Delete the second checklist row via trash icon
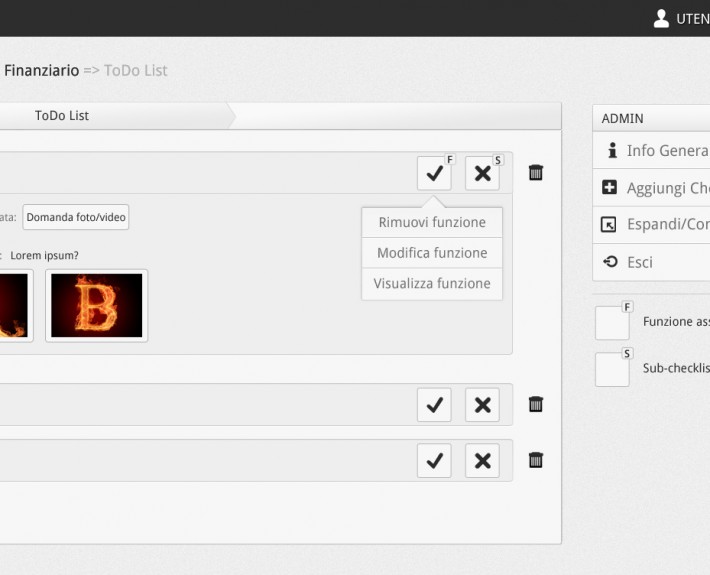 536,404
